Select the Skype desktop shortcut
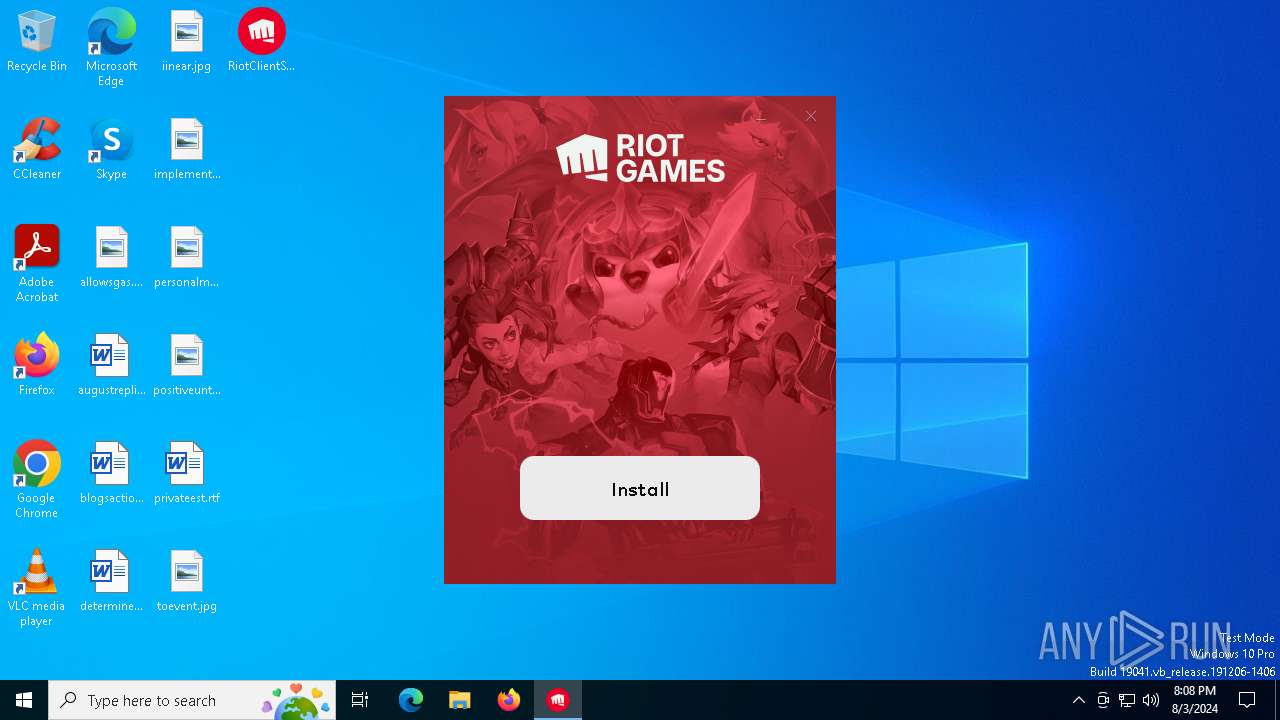1280x720 pixels. click(x=111, y=150)
